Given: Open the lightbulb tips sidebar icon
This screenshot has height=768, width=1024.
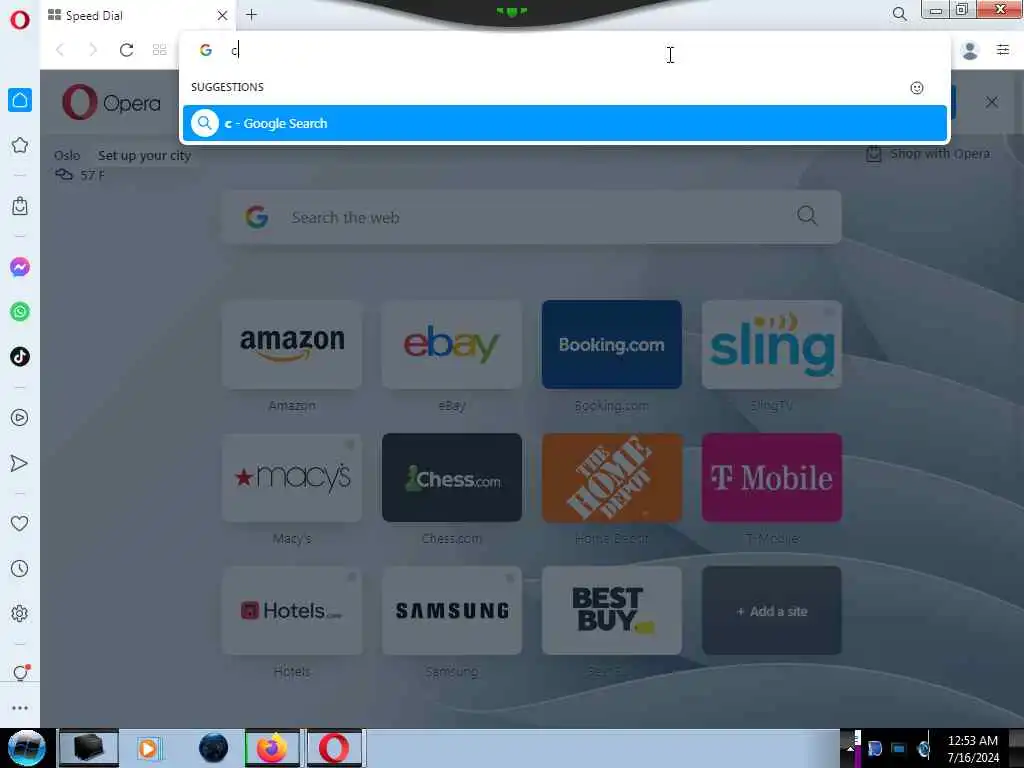Looking at the screenshot, I should 21,673.
